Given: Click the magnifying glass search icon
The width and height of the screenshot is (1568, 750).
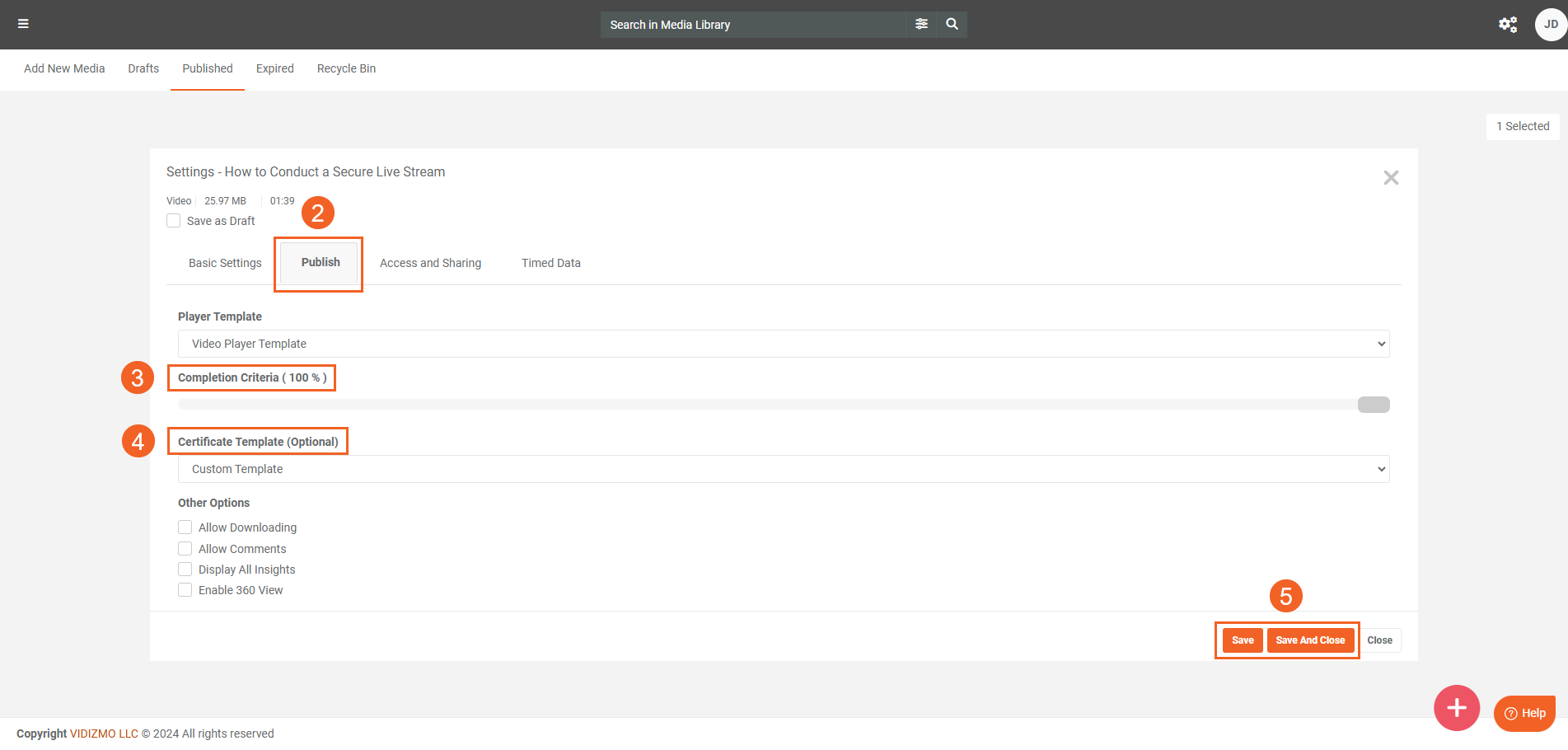Looking at the screenshot, I should (952, 24).
